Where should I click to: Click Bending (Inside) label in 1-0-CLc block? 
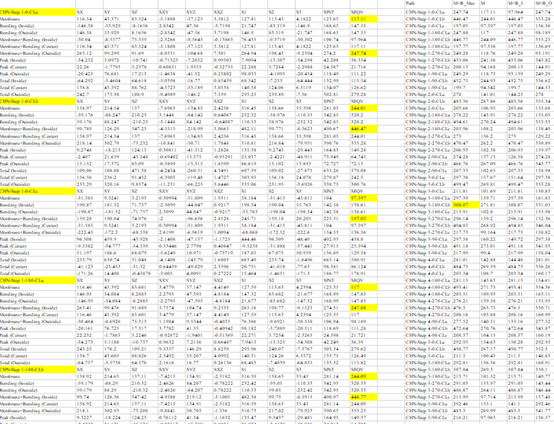tap(17, 205)
